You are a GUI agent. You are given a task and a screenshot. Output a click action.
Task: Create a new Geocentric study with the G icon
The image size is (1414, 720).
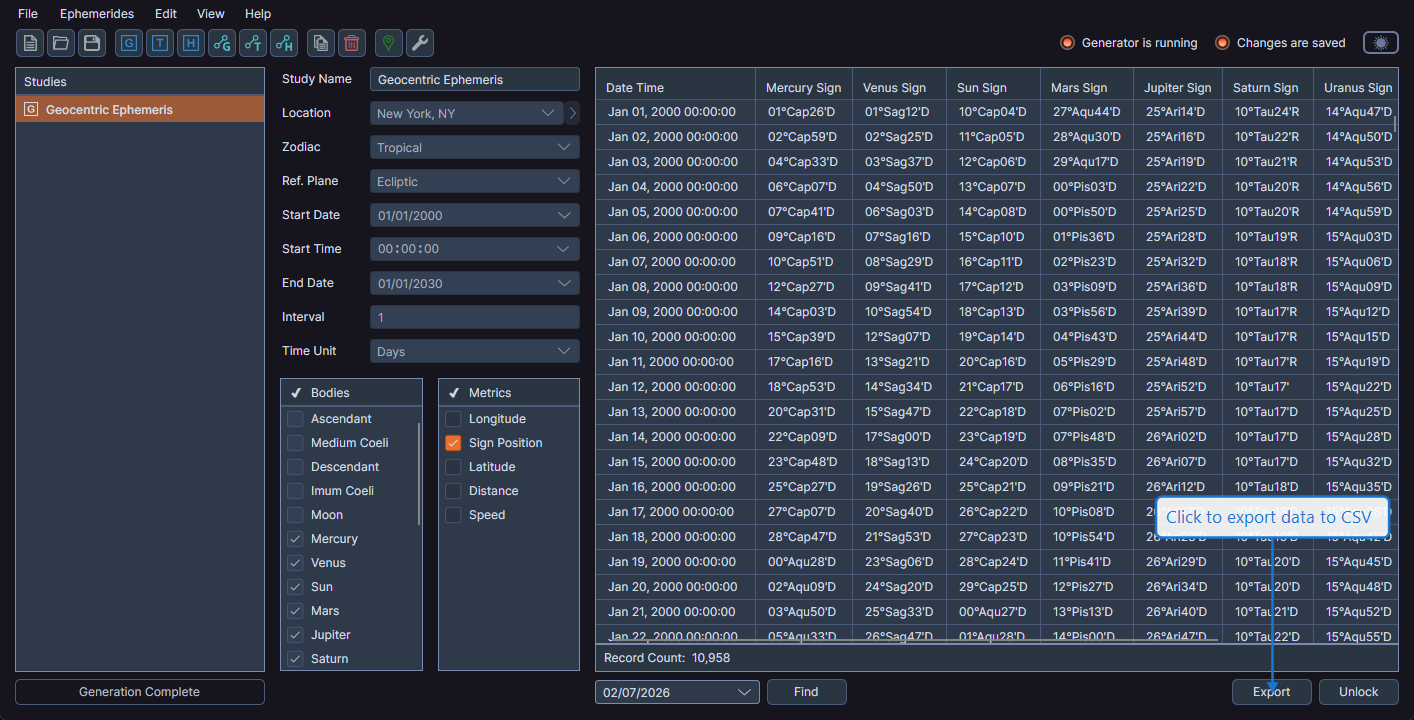click(x=128, y=43)
